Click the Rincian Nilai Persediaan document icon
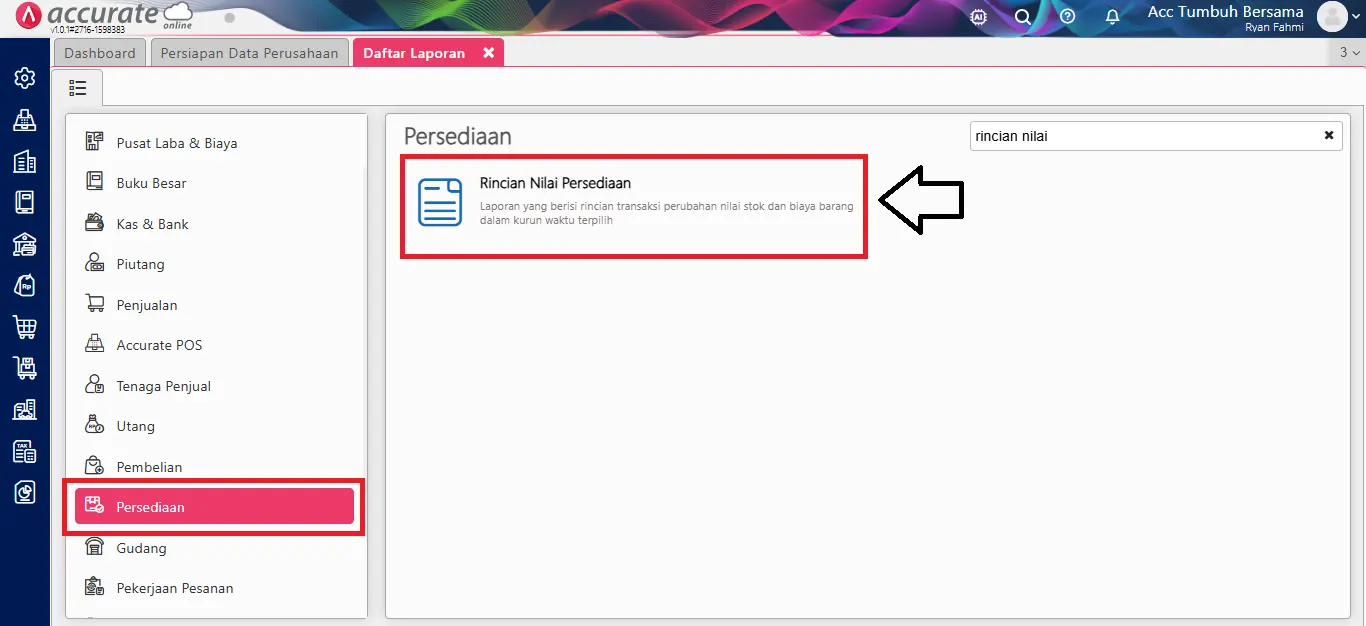The height and width of the screenshot is (626, 1366). coord(440,202)
